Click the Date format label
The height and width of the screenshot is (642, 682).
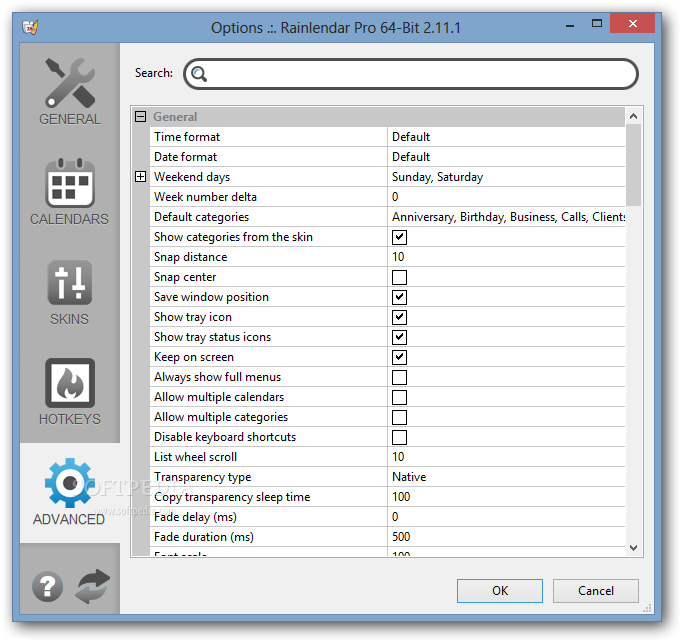coord(185,157)
